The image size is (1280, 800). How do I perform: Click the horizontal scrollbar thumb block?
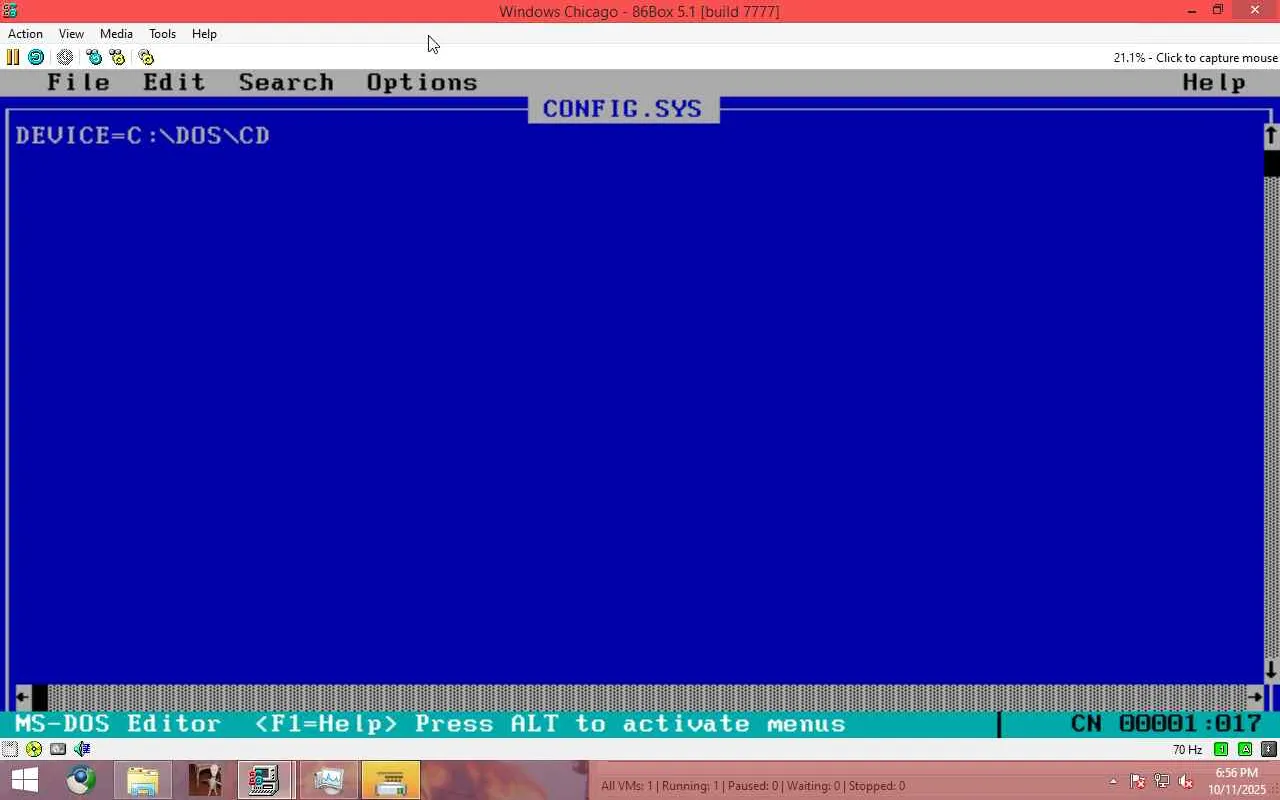[x=40, y=697]
